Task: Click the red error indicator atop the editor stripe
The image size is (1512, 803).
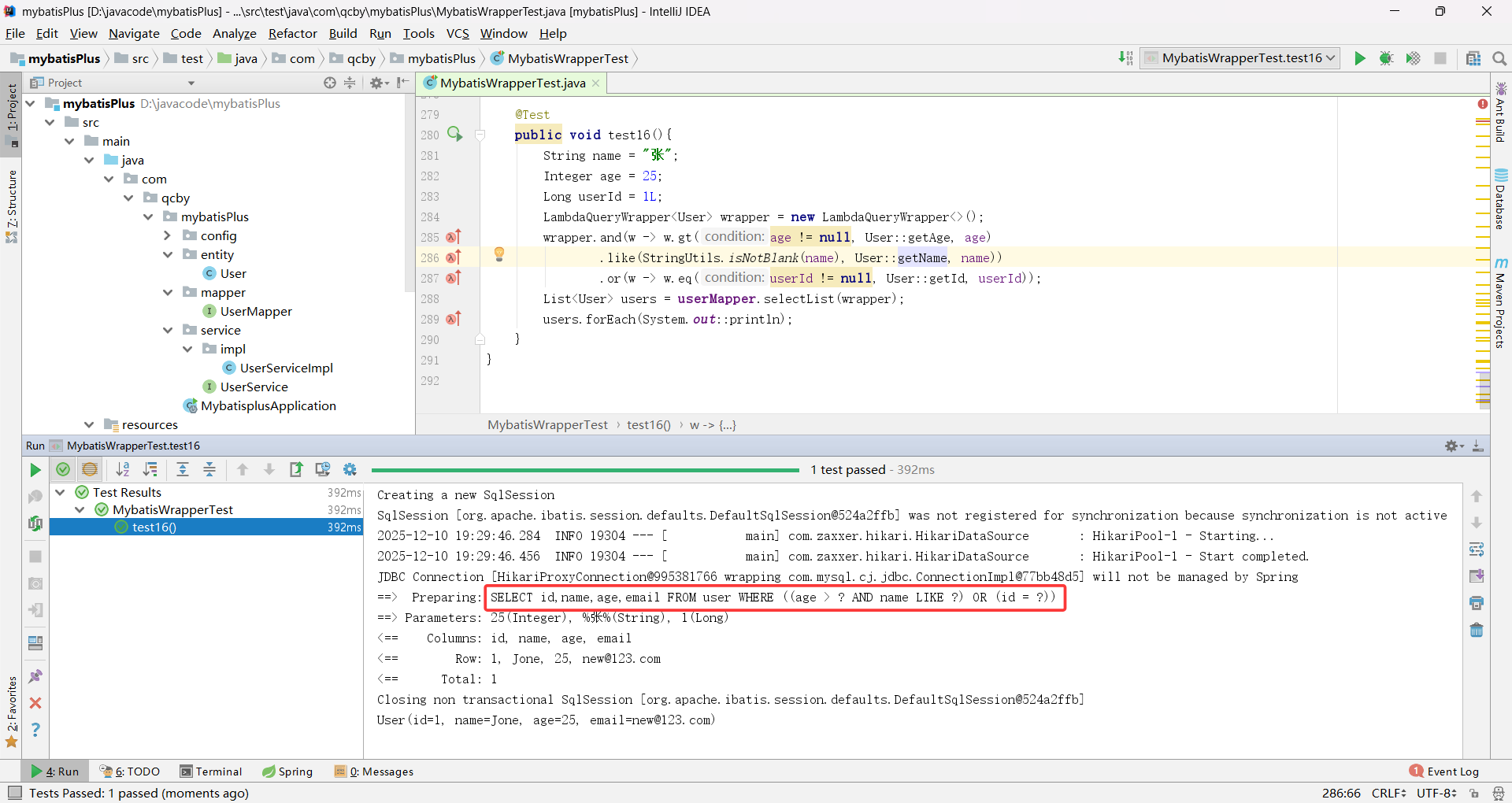Action: [1483, 104]
